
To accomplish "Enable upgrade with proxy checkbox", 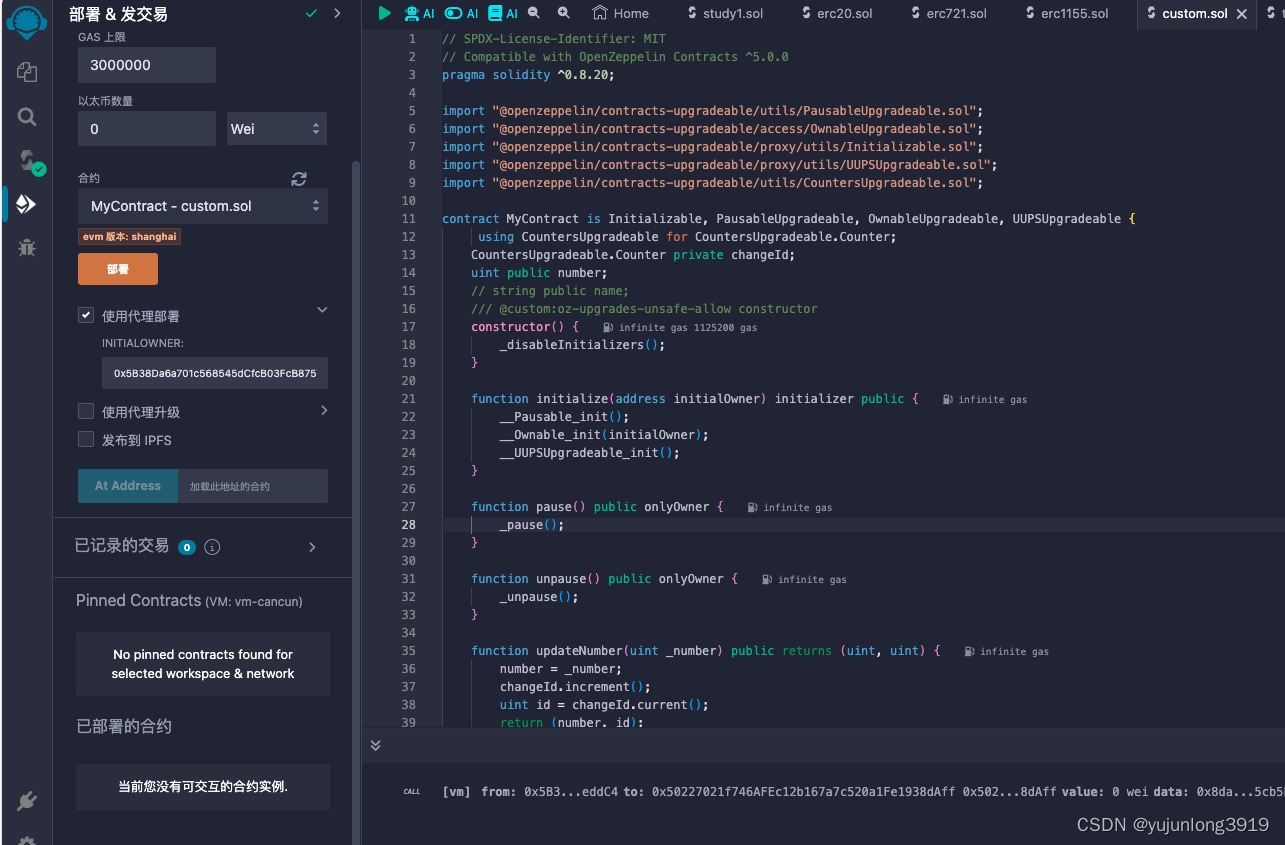I will [86, 411].
